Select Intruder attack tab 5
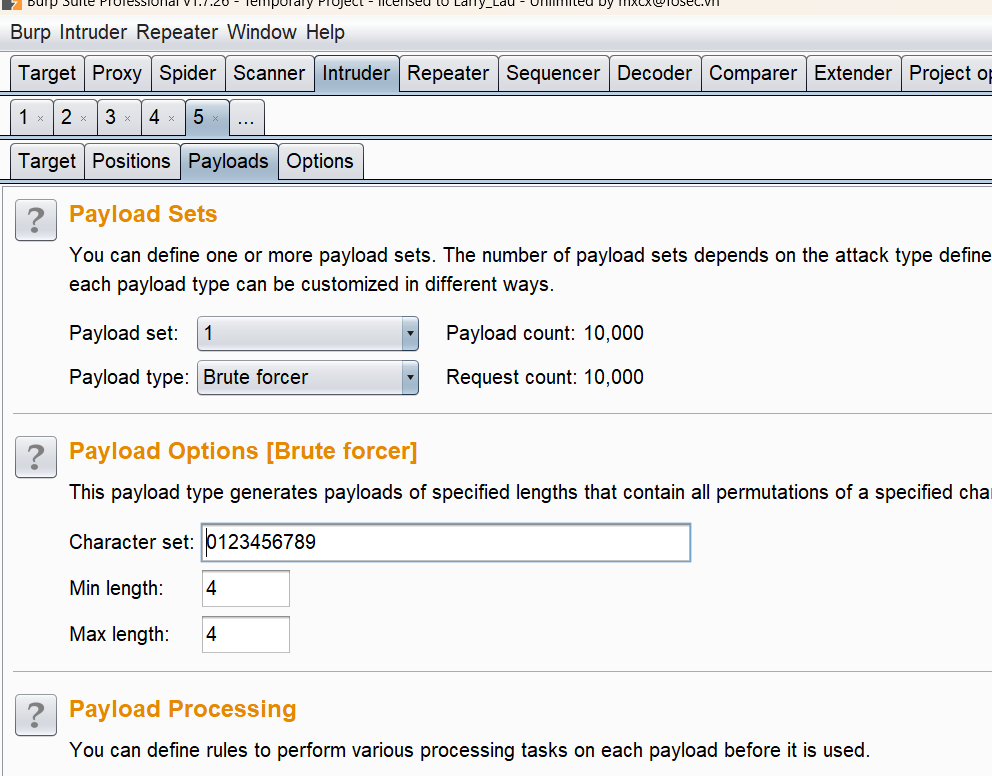 tap(199, 117)
